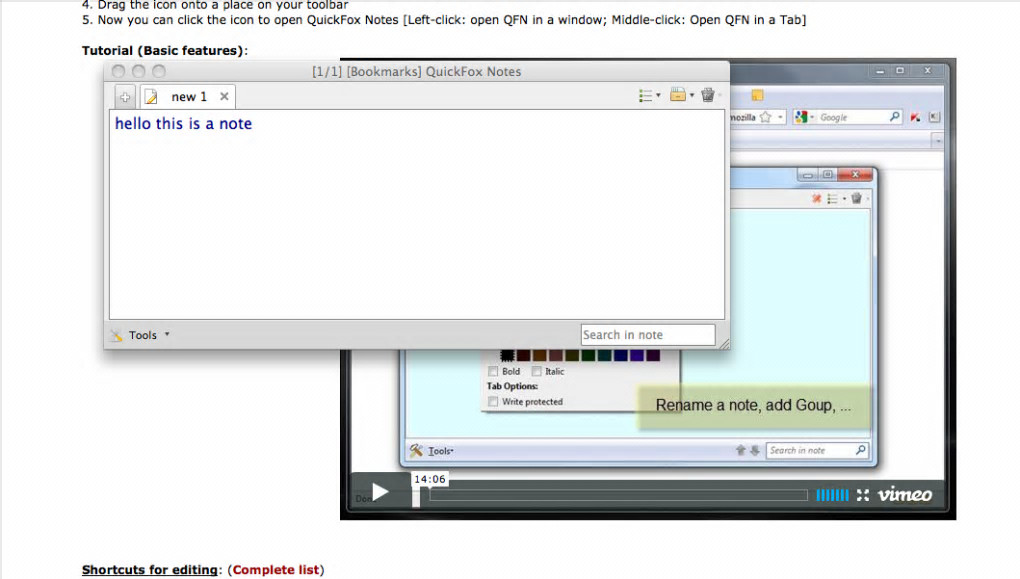Screen dimensions: 1020x579
Task: Click the QuickFox Notes window resize grip
Action: tap(724, 344)
